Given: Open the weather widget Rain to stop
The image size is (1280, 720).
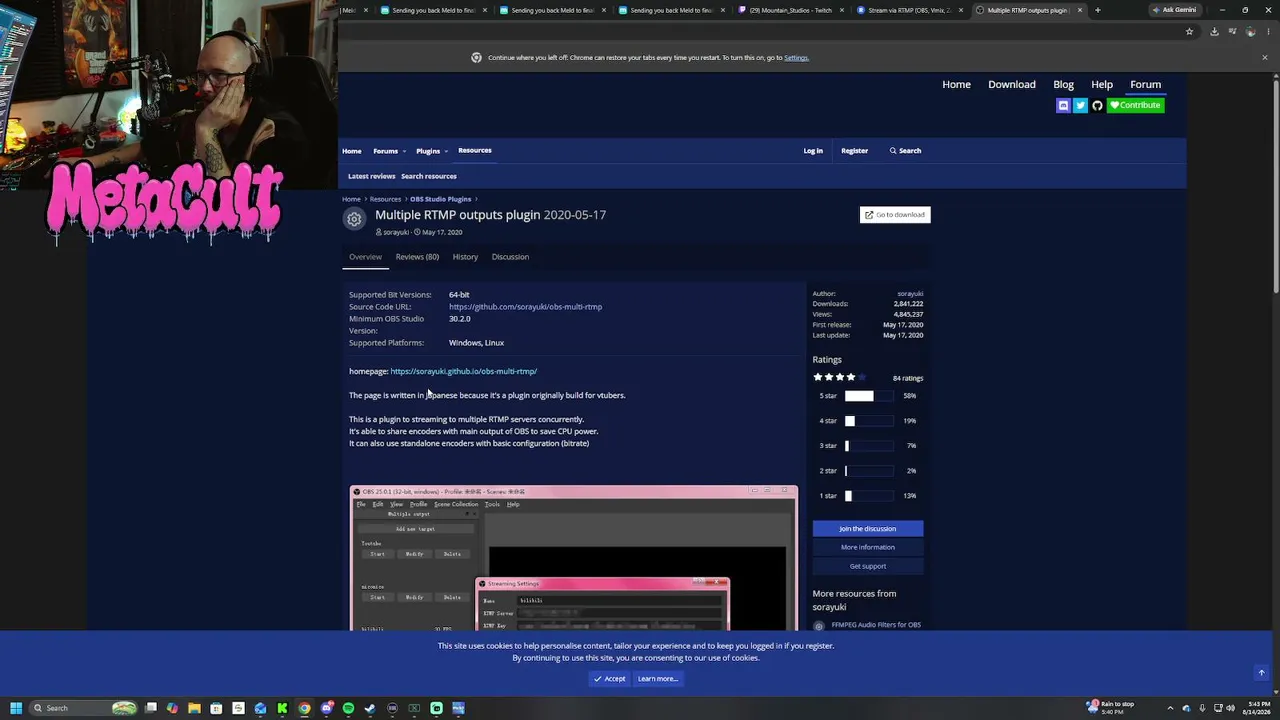Looking at the screenshot, I should click(x=1111, y=707).
